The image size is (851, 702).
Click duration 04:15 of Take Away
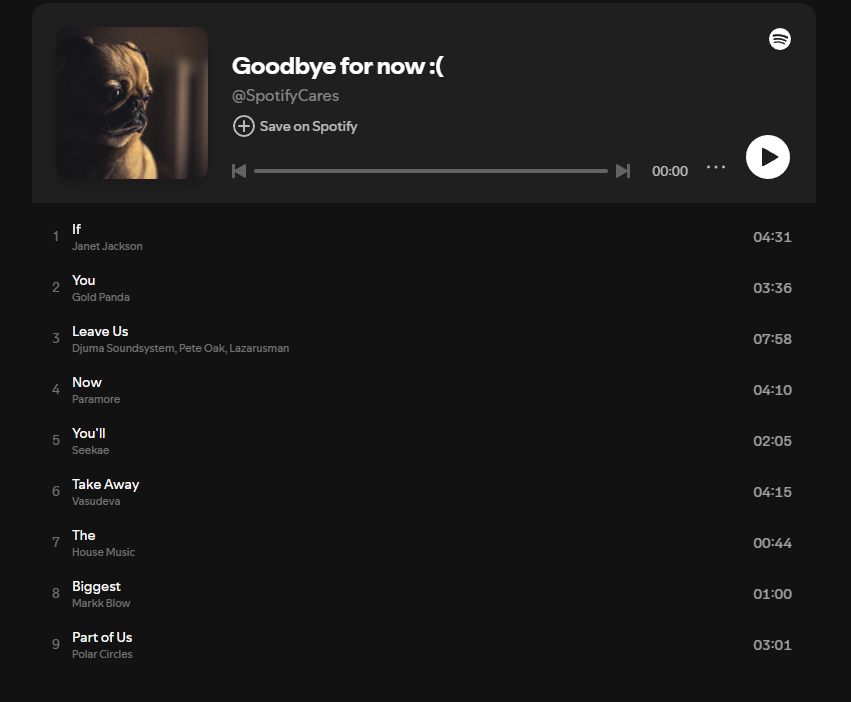click(772, 492)
